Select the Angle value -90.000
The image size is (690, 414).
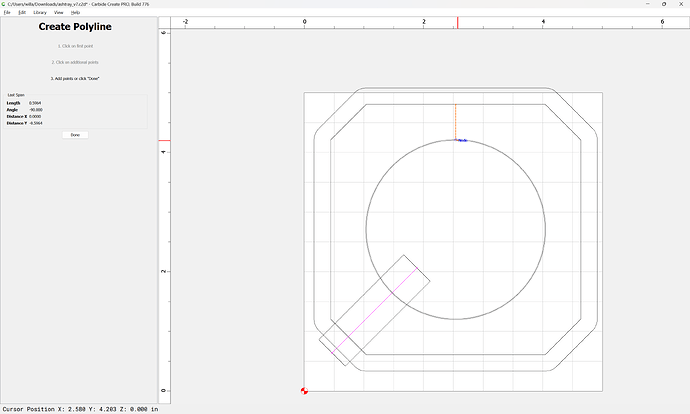click(x=36, y=110)
